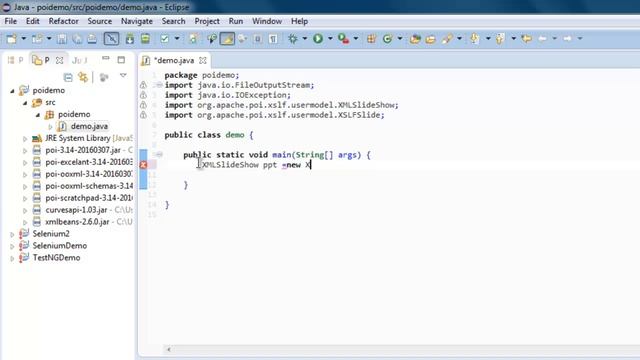Close the *demo.java editor tab
Screen dimensions: 640x360
coord(203,60)
